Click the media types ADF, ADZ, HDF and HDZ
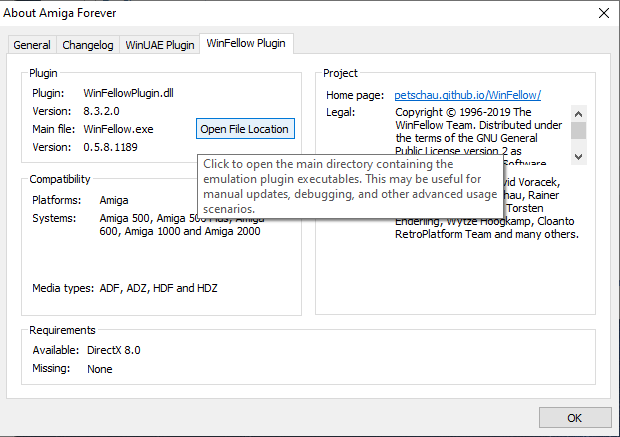 click(159, 288)
